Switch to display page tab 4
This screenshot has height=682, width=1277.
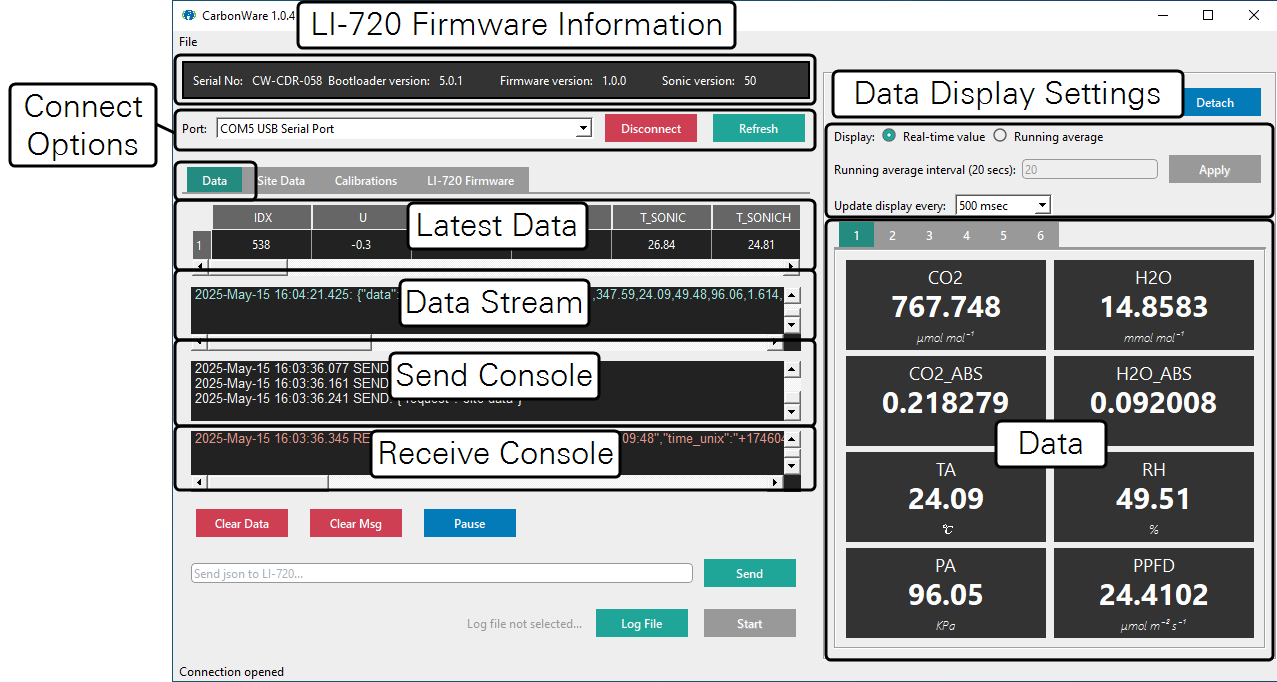[x=966, y=236]
